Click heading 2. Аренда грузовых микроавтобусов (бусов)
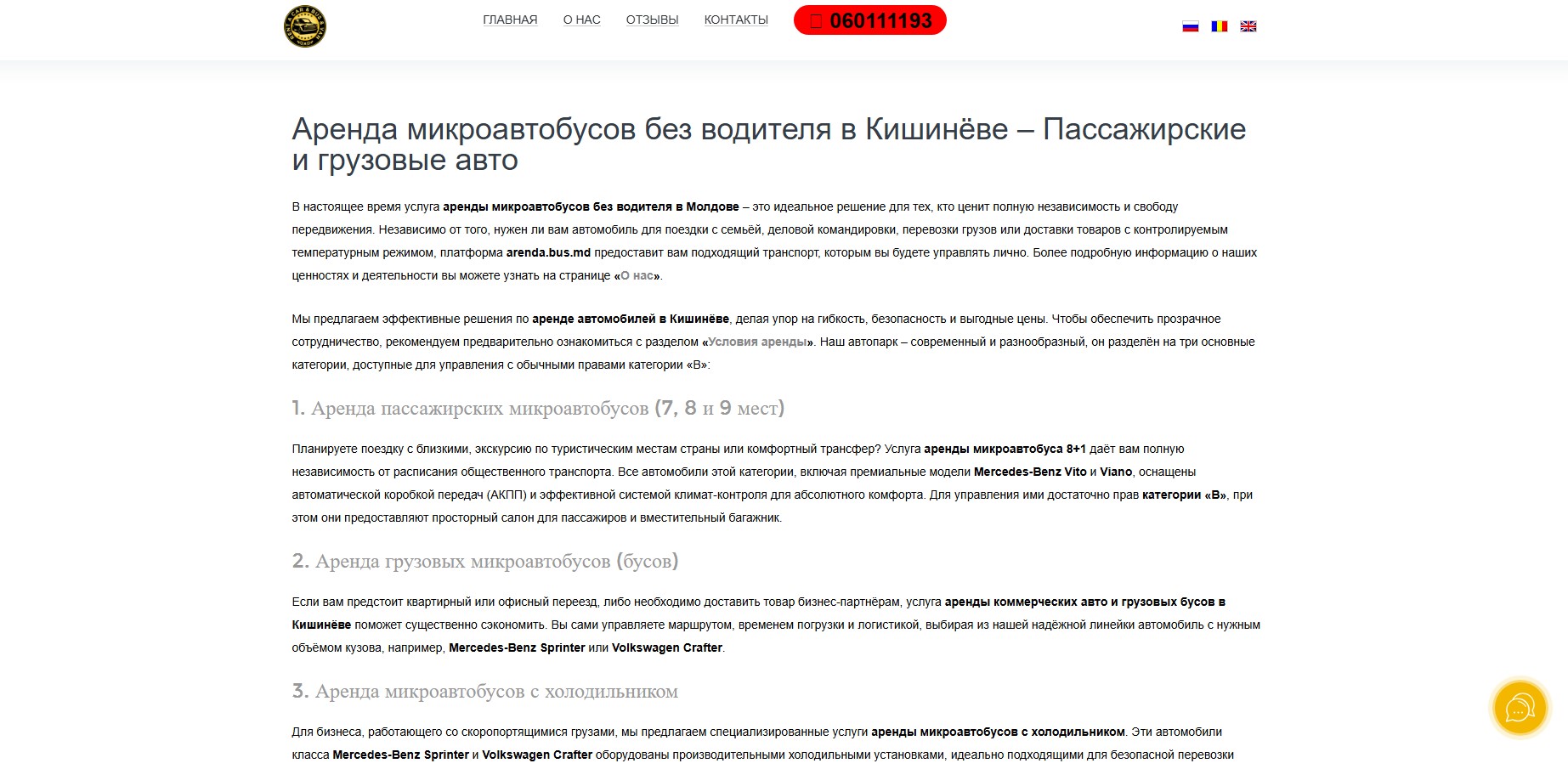Viewport: 1568px width, 769px height. [x=485, y=561]
